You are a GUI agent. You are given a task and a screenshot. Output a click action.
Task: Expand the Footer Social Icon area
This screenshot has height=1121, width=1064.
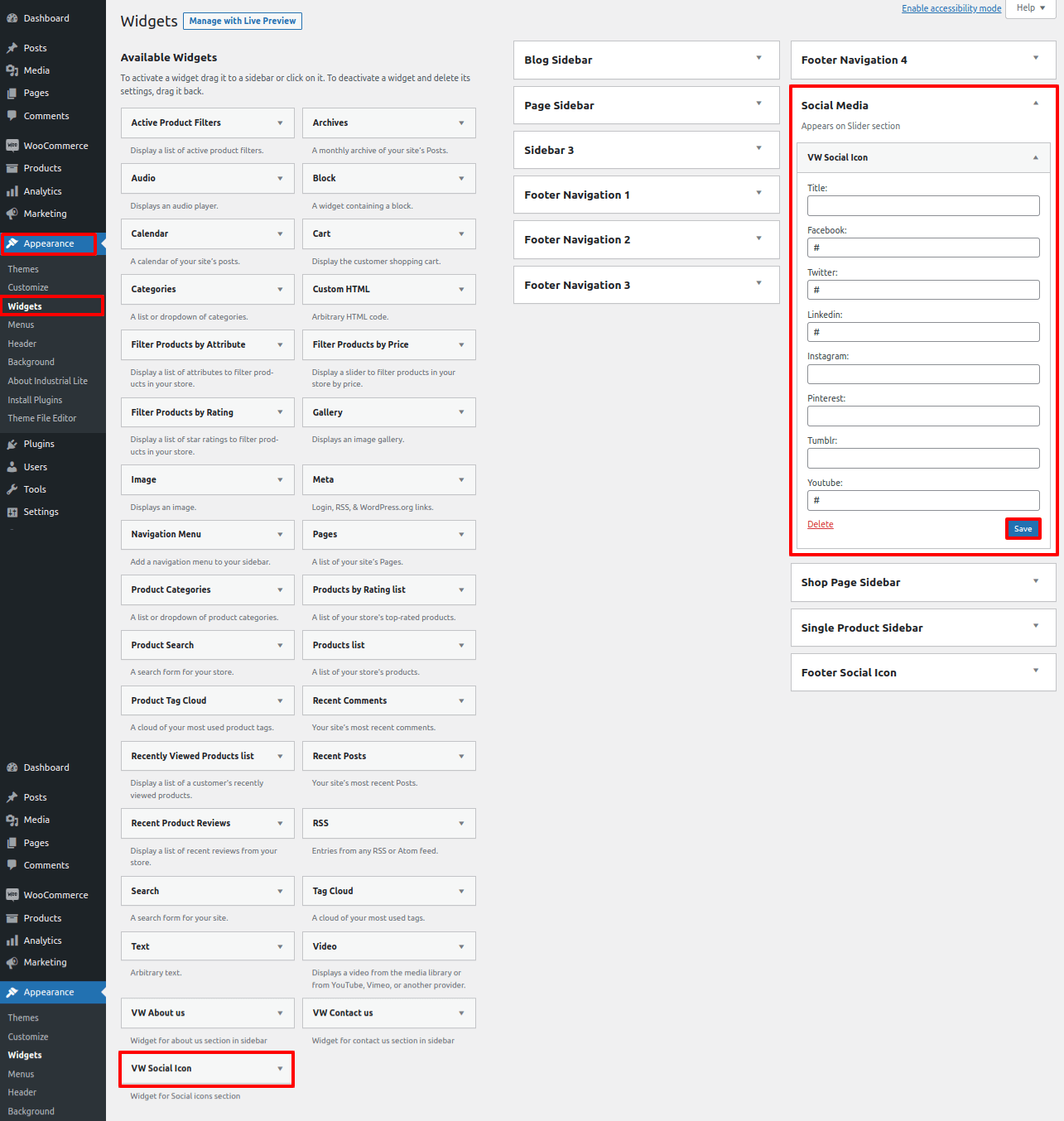[x=1036, y=671]
